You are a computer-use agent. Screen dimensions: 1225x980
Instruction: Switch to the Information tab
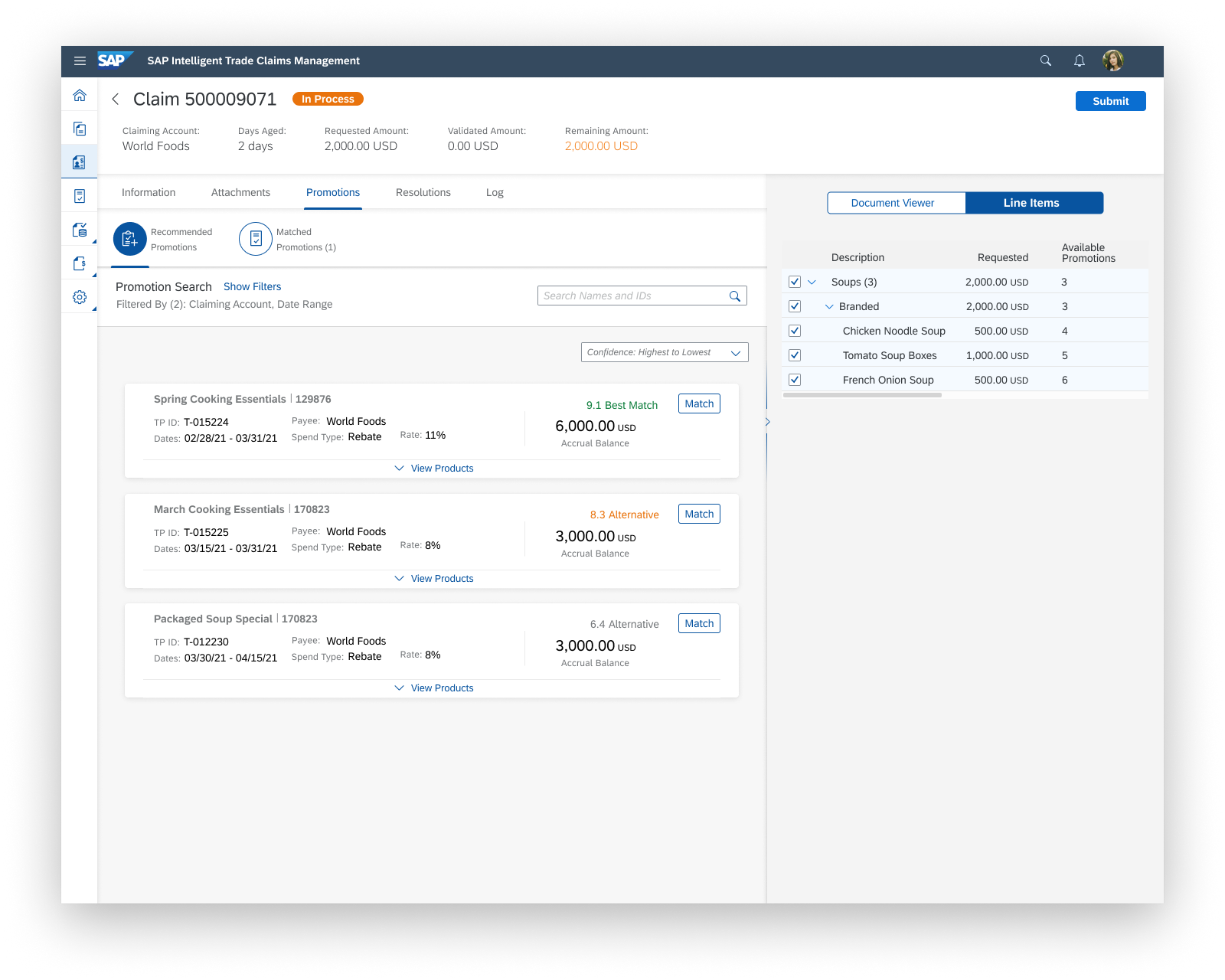click(x=149, y=192)
